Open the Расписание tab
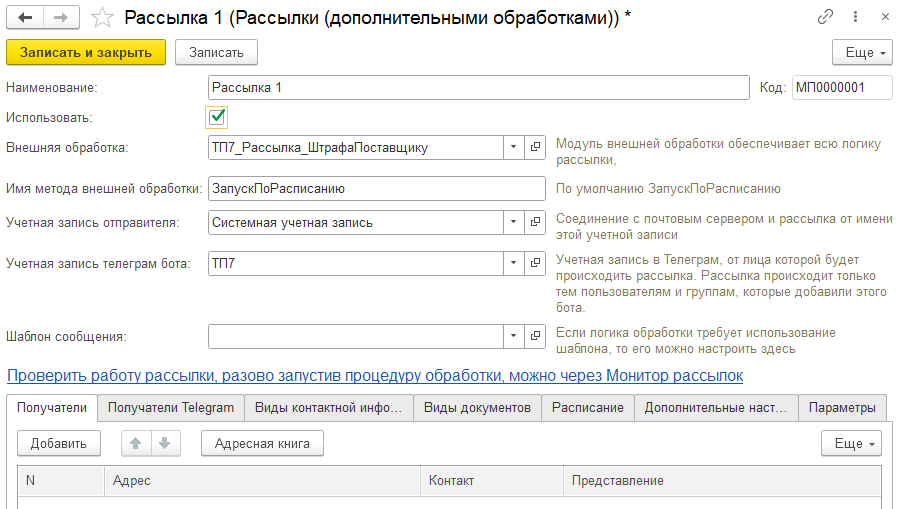Screen dimensions: 899x509 [588, 407]
